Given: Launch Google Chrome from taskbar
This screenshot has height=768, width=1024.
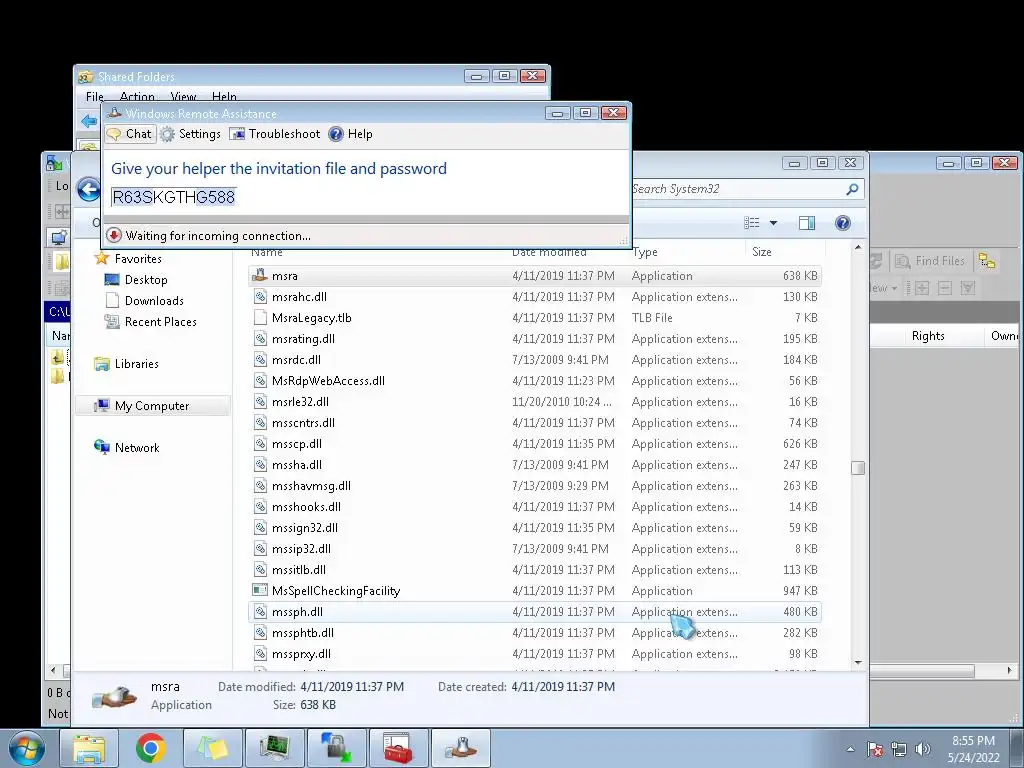Looking at the screenshot, I should (x=151, y=748).
